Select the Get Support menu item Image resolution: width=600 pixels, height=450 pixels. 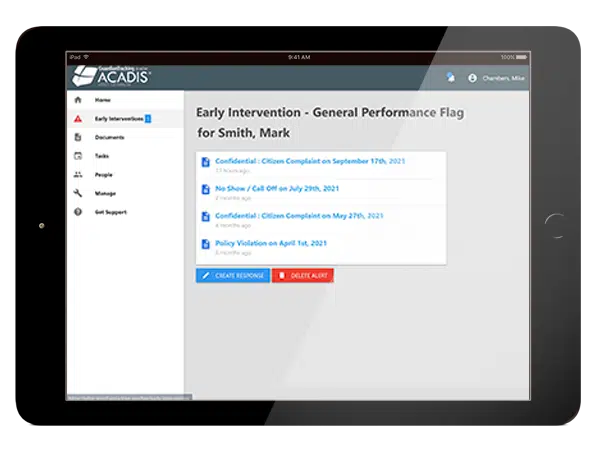pyautogui.click(x=111, y=212)
